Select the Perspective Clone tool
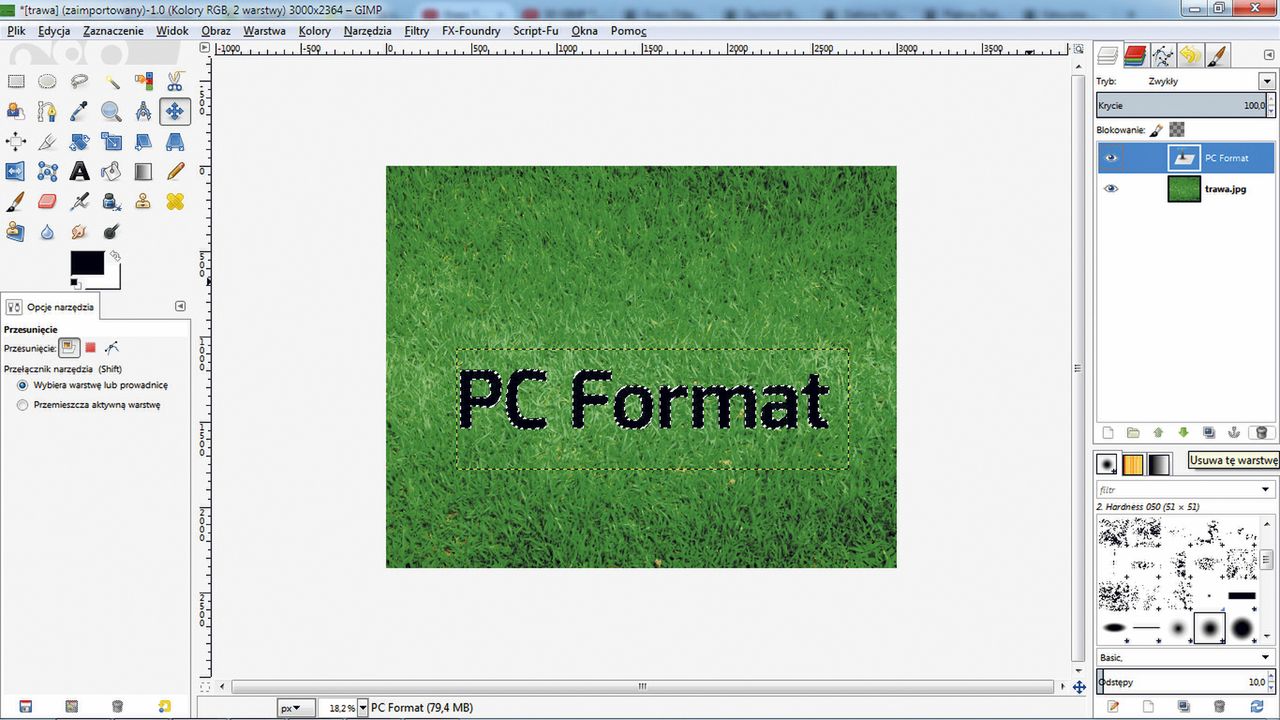The image size is (1280, 720). [16, 232]
